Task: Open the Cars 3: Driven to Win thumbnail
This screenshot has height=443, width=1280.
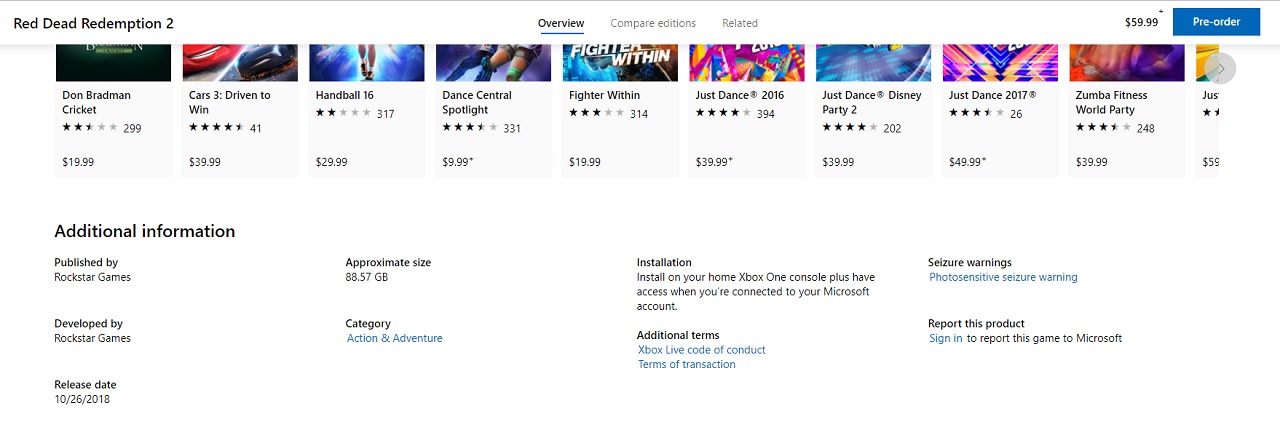Action: point(240,63)
